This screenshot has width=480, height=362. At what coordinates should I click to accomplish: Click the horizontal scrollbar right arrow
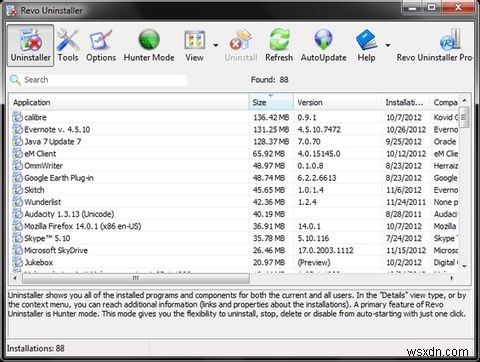(452, 278)
